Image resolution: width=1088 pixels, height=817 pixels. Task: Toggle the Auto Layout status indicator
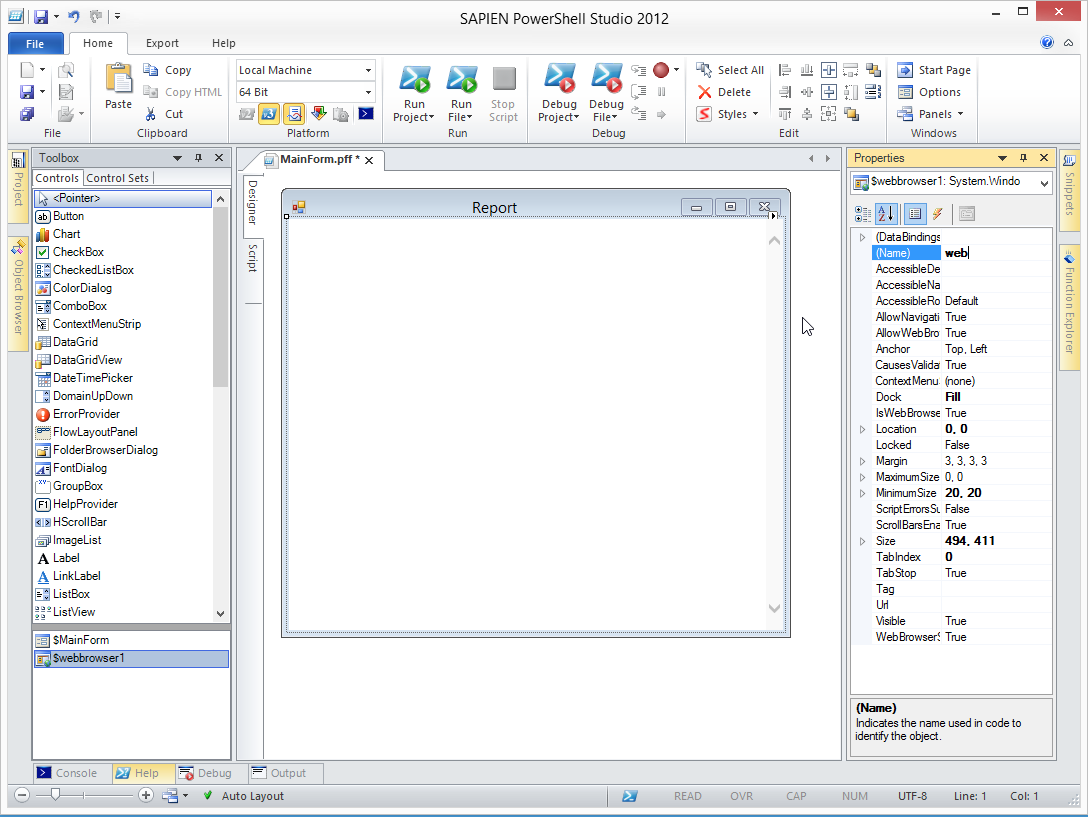click(x=243, y=796)
